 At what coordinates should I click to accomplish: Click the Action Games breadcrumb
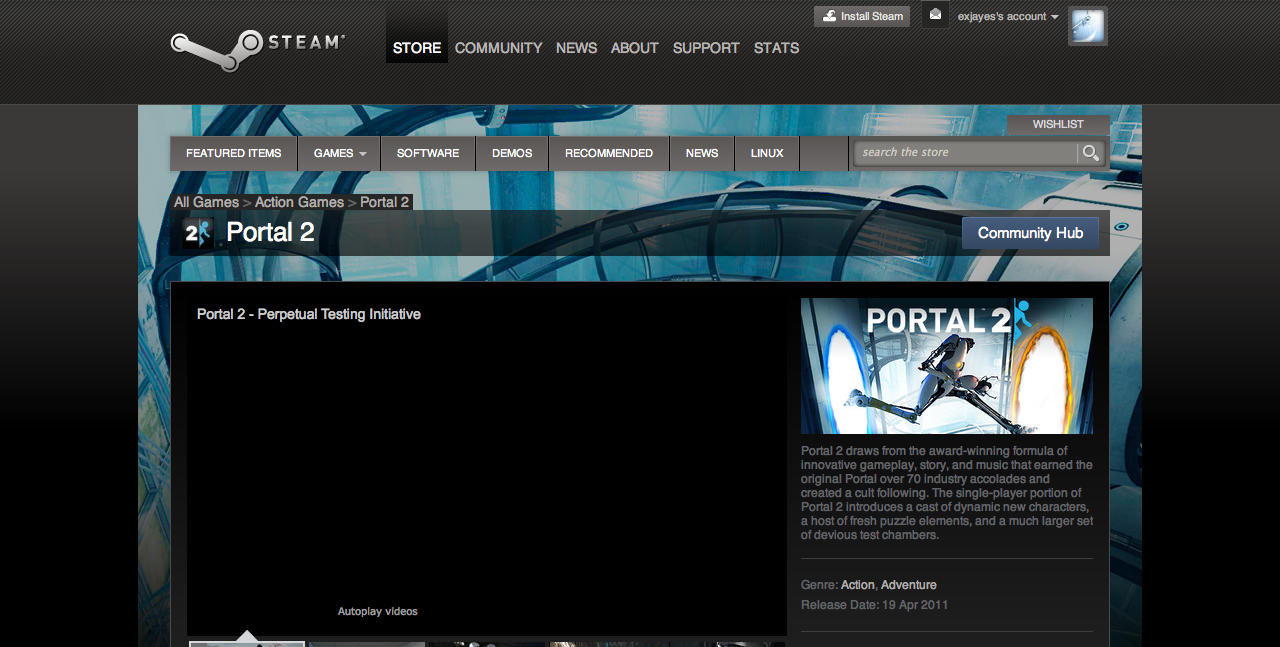[299, 202]
